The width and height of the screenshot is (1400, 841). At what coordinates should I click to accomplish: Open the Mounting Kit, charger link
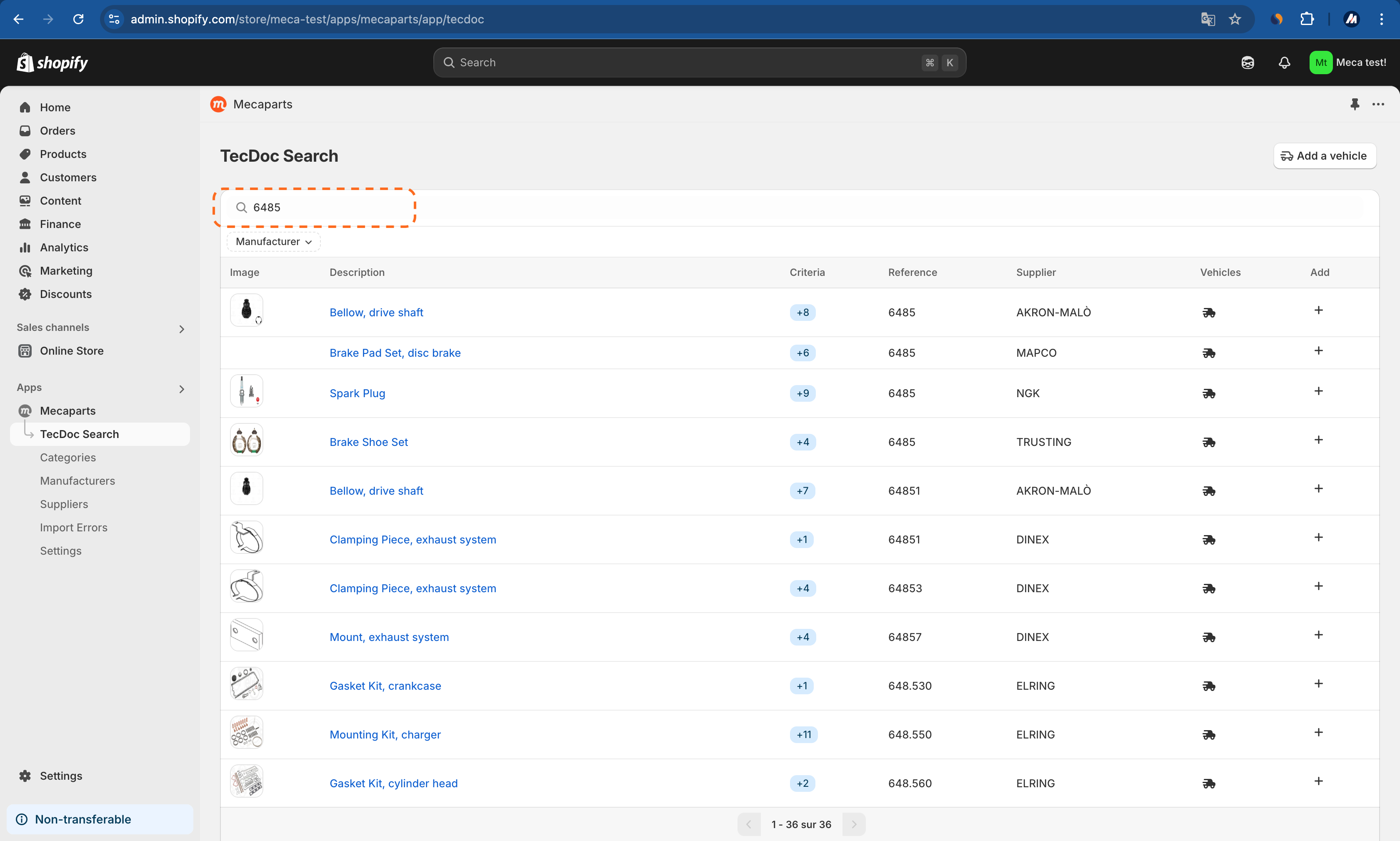click(385, 734)
